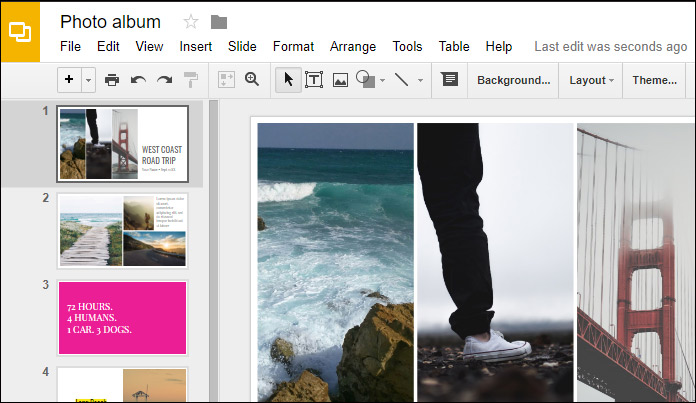This screenshot has width=696, height=403.
Task: Activate the zoom magnifier tool
Action: pyautogui.click(x=252, y=79)
